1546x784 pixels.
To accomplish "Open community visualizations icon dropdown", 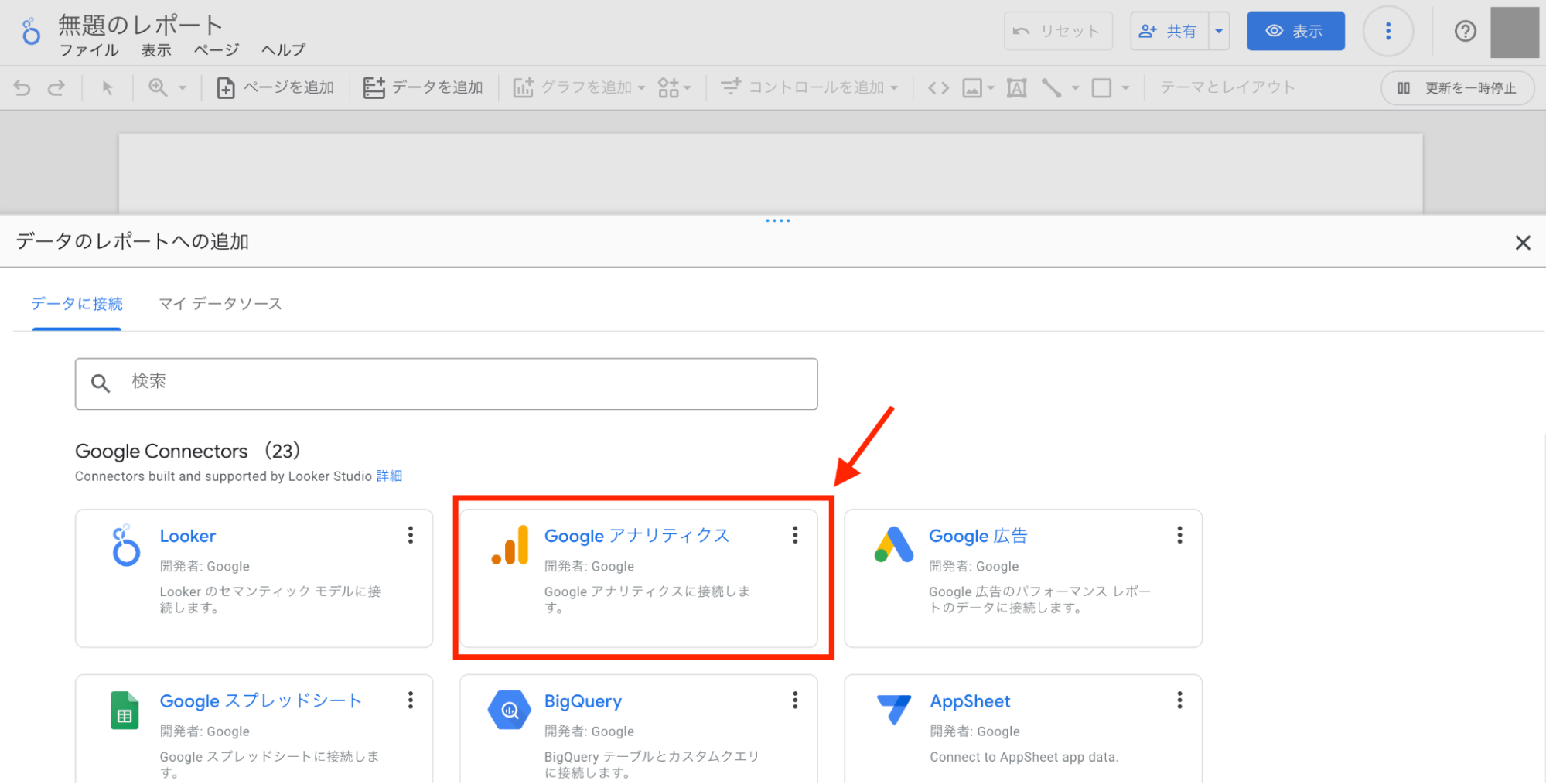I will [674, 87].
